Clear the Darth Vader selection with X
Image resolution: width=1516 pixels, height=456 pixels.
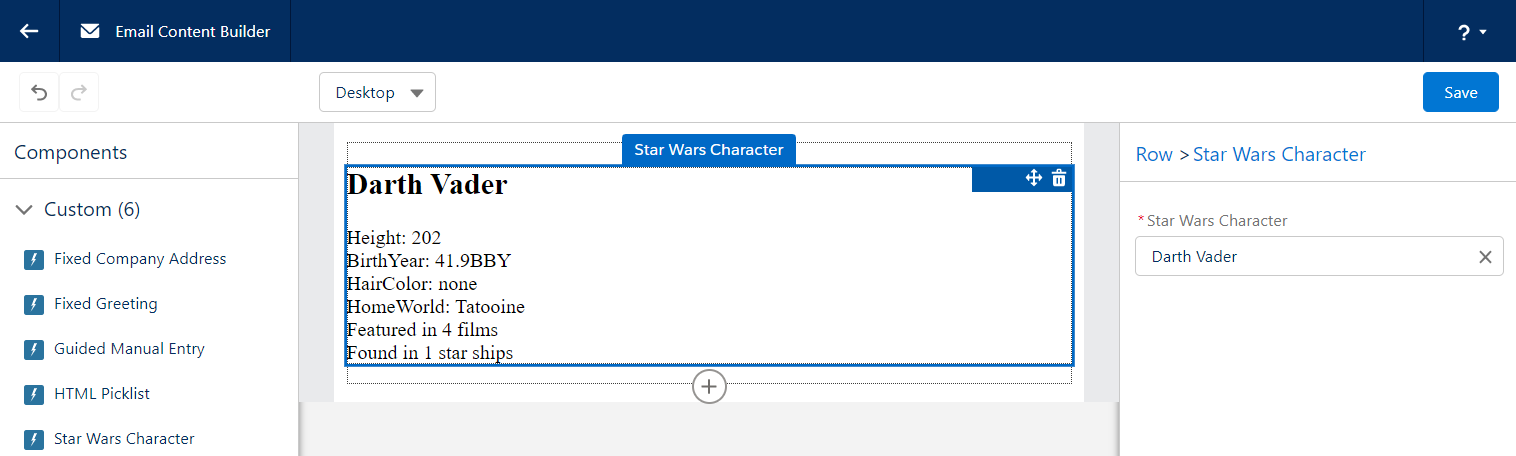coord(1485,257)
